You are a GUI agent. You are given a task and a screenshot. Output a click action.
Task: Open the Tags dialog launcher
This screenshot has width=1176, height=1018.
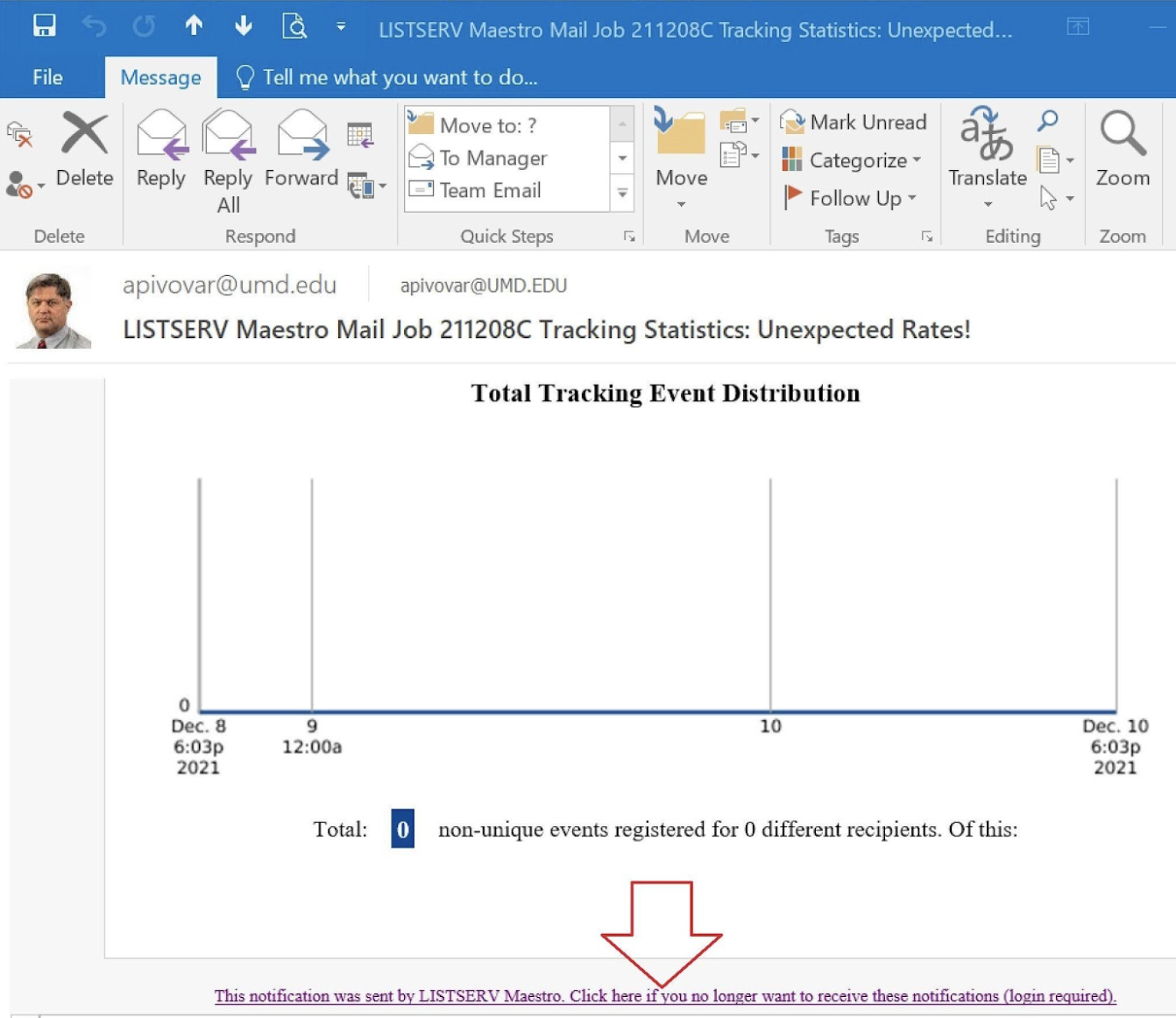(x=927, y=237)
